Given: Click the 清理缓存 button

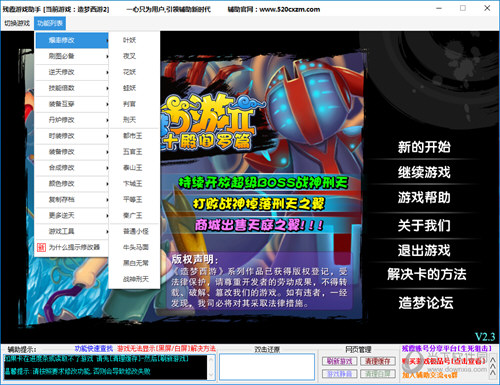Looking at the screenshot, I should (378, 361).
